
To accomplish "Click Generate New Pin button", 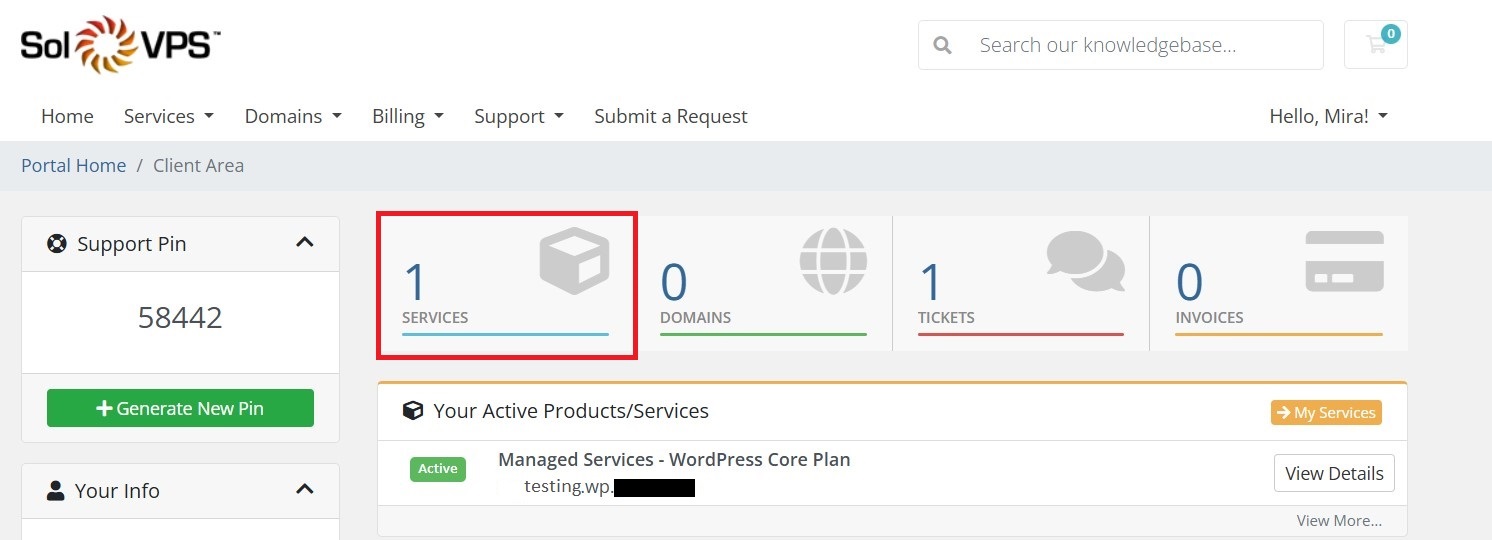I will [180, 408].
